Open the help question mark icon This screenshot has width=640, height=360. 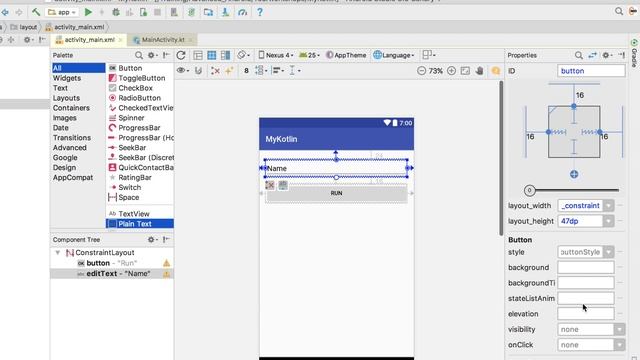coord(260,12)
